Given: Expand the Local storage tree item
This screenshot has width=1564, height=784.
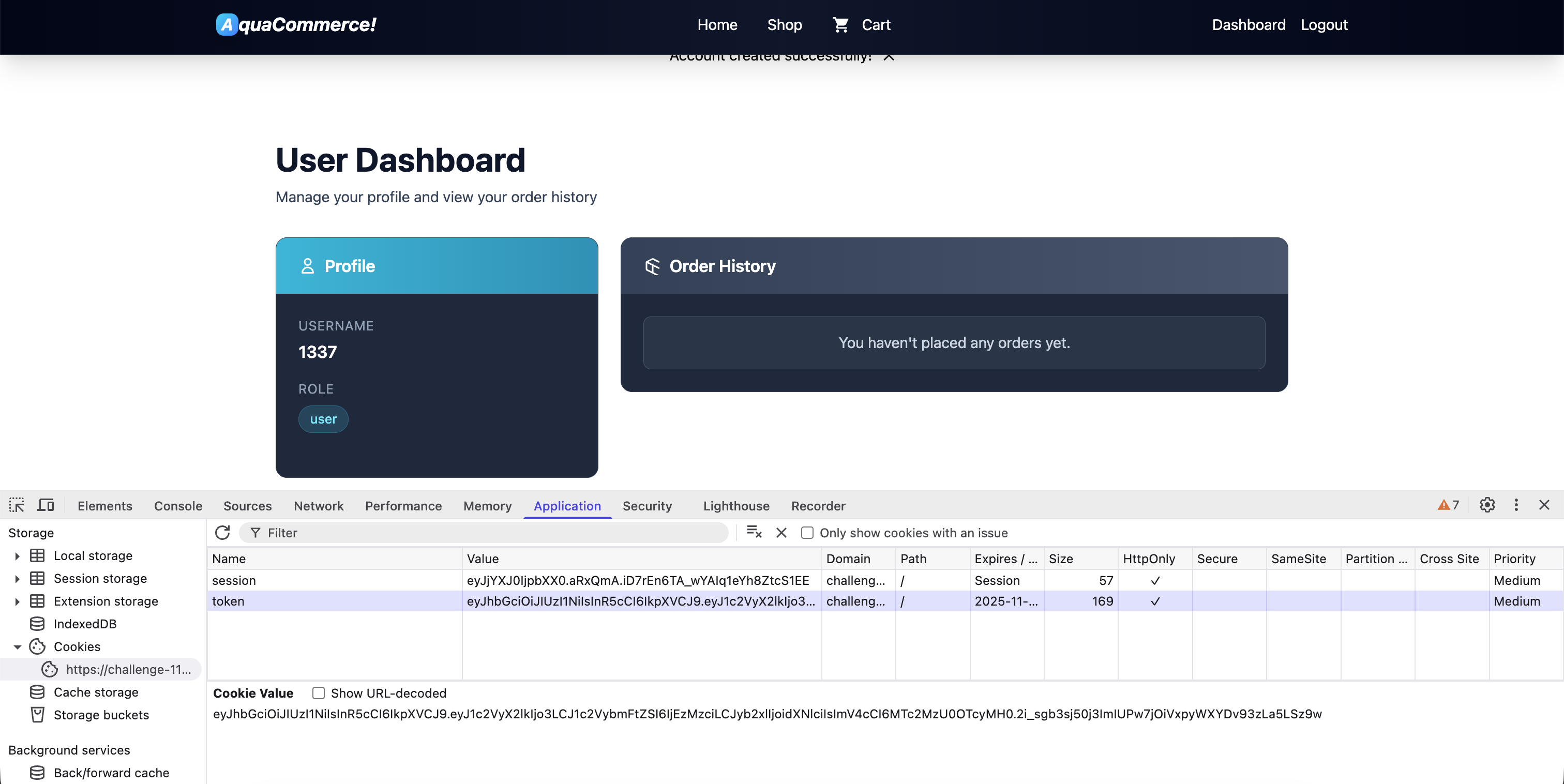Looking at the screenshot, I should (x=17, y=555).
